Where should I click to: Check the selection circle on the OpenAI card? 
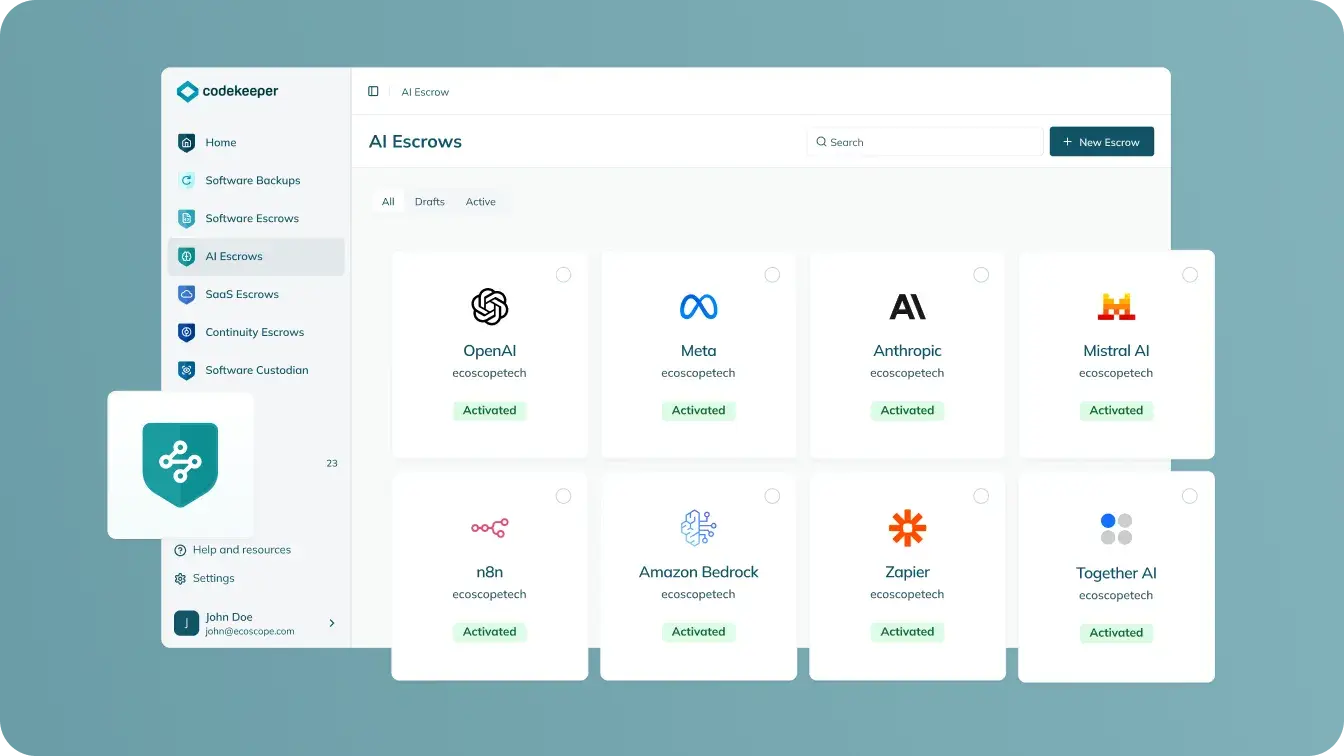coord(563,274)
